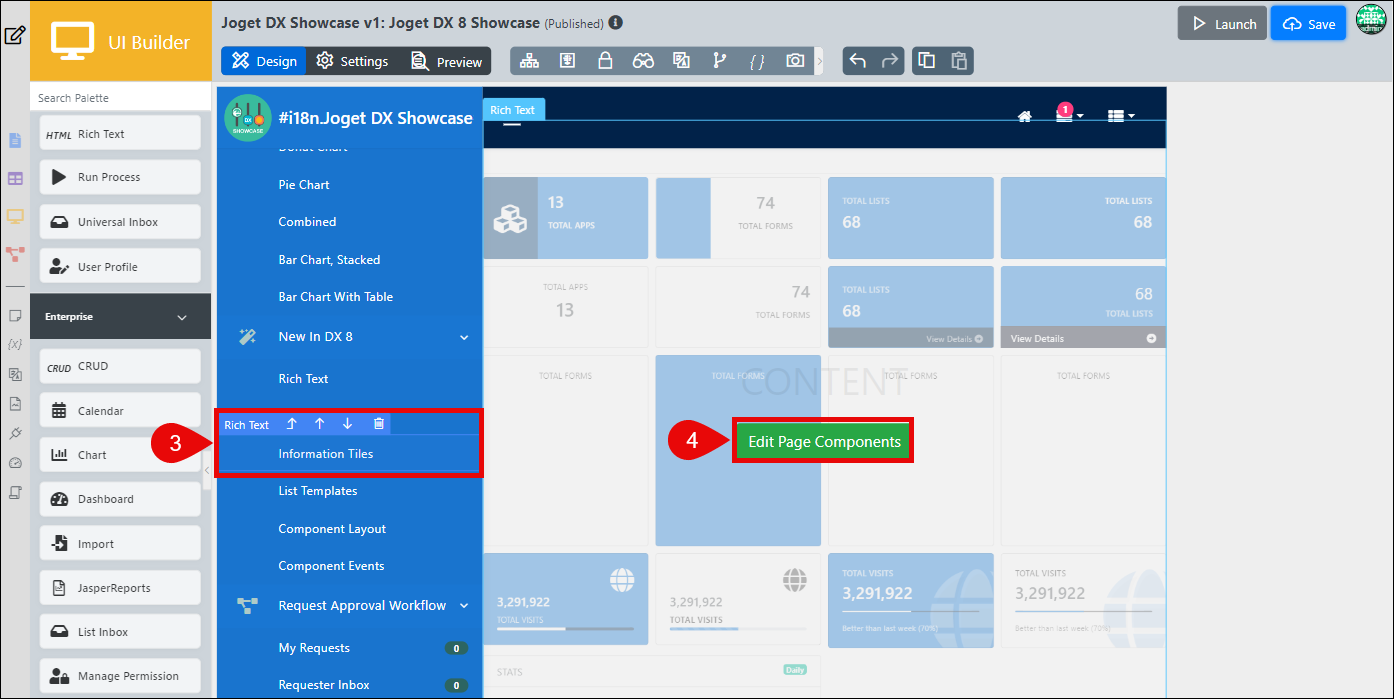Save the userview with Save button
The width and height of the screenshot is (1394, 699).
1308,24
